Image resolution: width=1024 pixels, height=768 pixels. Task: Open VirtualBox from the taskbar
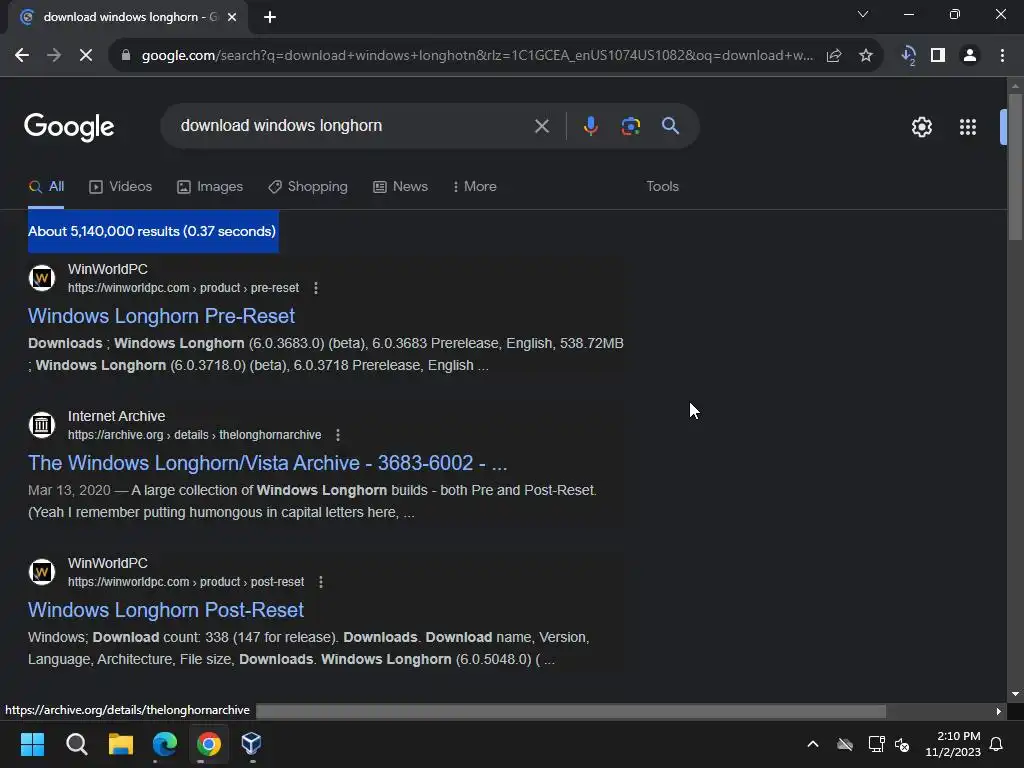coord(251,744)
